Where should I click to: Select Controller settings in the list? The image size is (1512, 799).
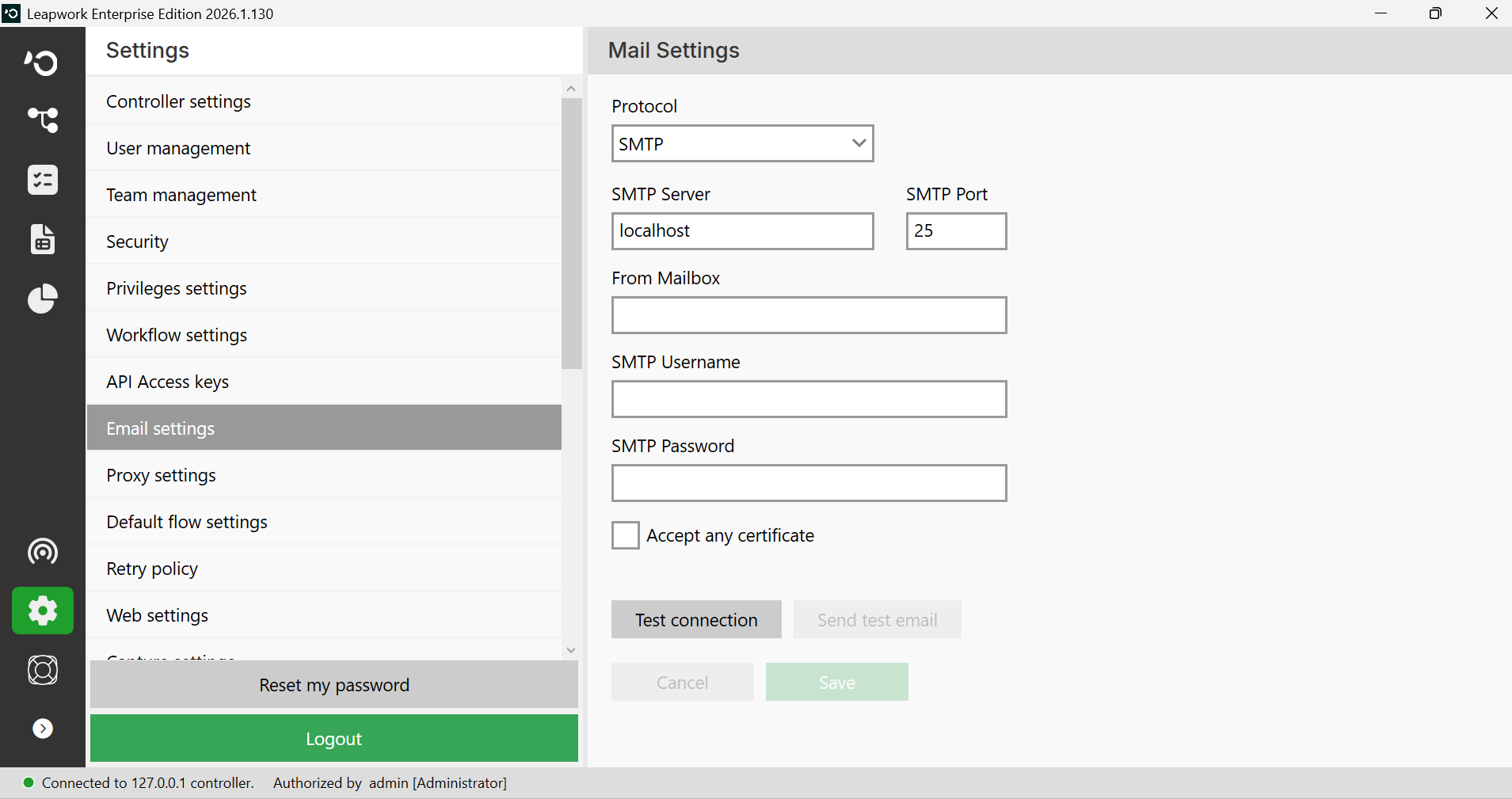[x=324, y=101]
